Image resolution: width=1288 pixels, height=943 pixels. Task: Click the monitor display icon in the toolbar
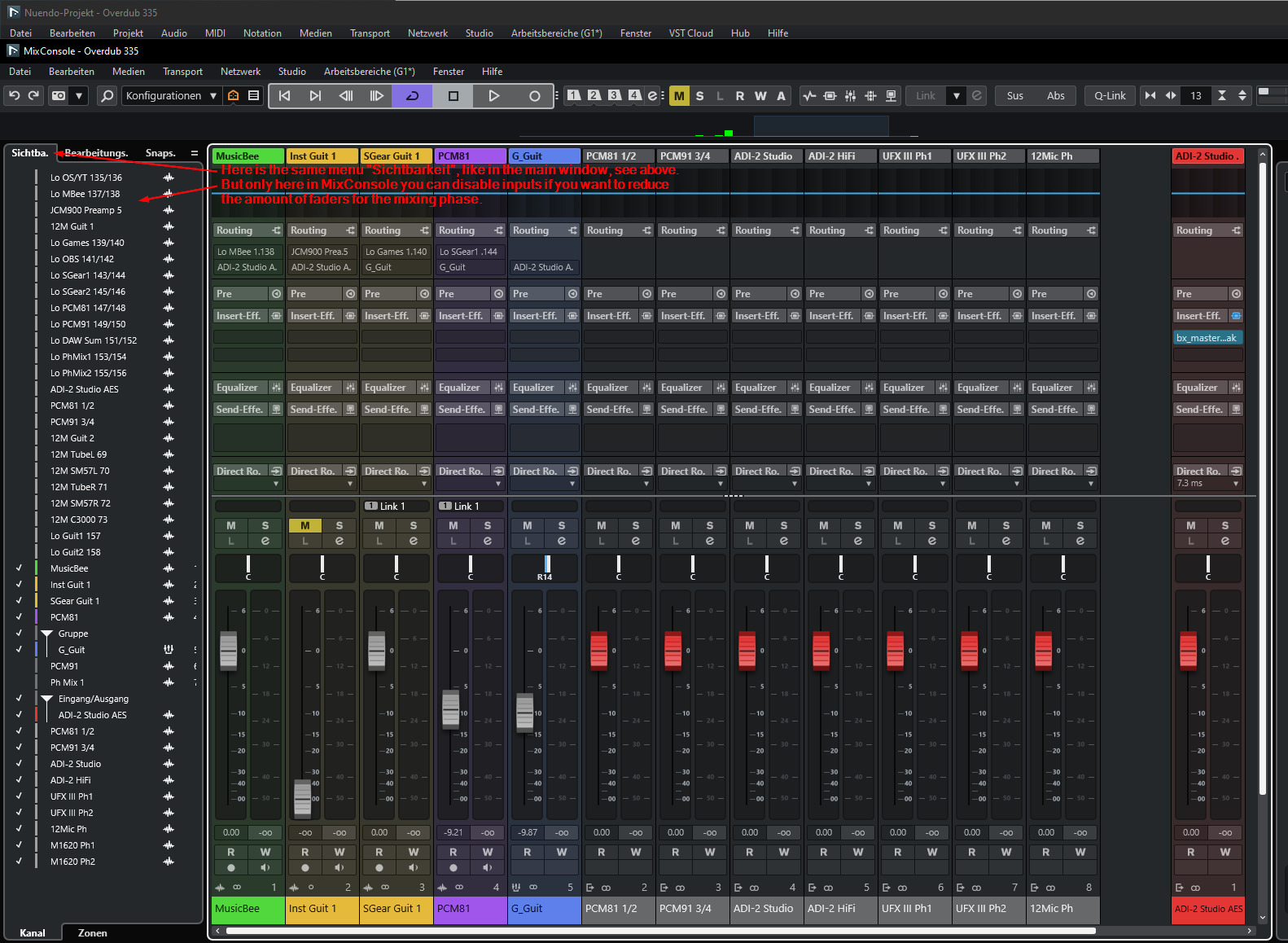(891, 95)
